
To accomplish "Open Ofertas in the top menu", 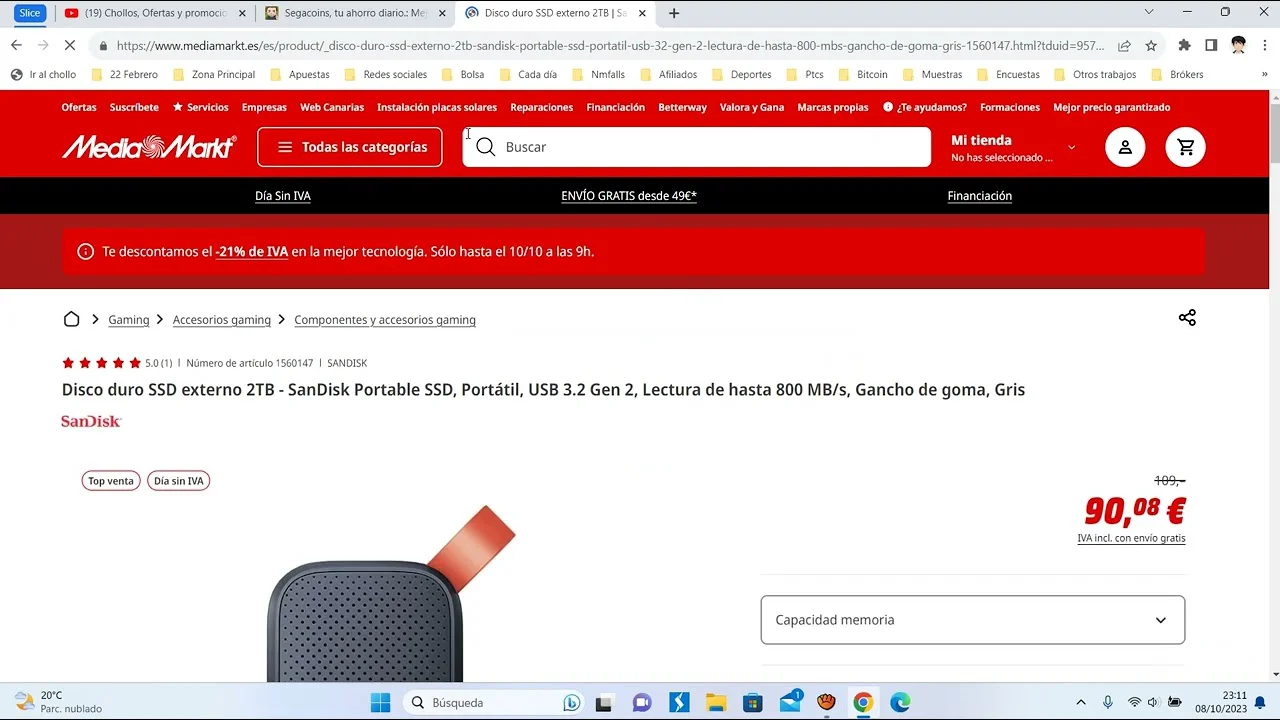I will pos(79,107).
